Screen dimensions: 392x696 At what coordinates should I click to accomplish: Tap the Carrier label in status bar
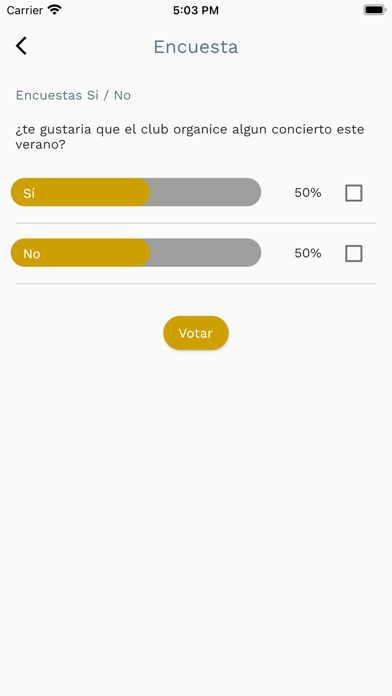25,10
